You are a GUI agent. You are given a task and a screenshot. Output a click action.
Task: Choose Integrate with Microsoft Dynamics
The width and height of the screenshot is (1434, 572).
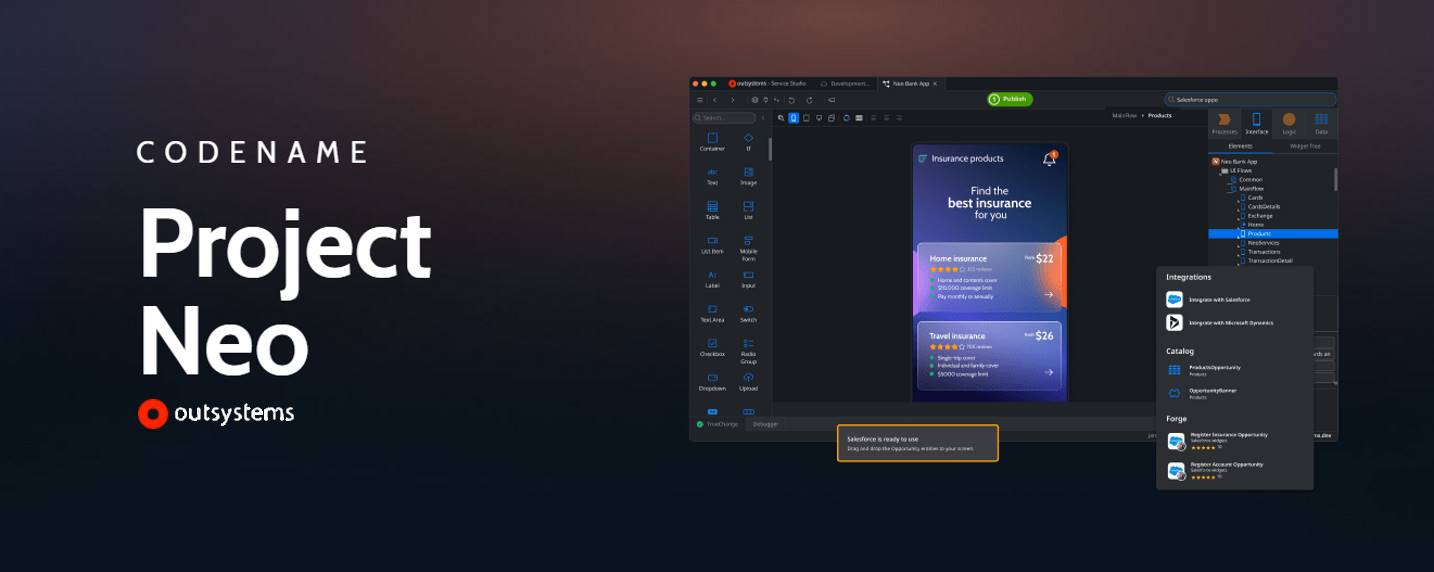pyautogui.click(x=1220, y=322)
